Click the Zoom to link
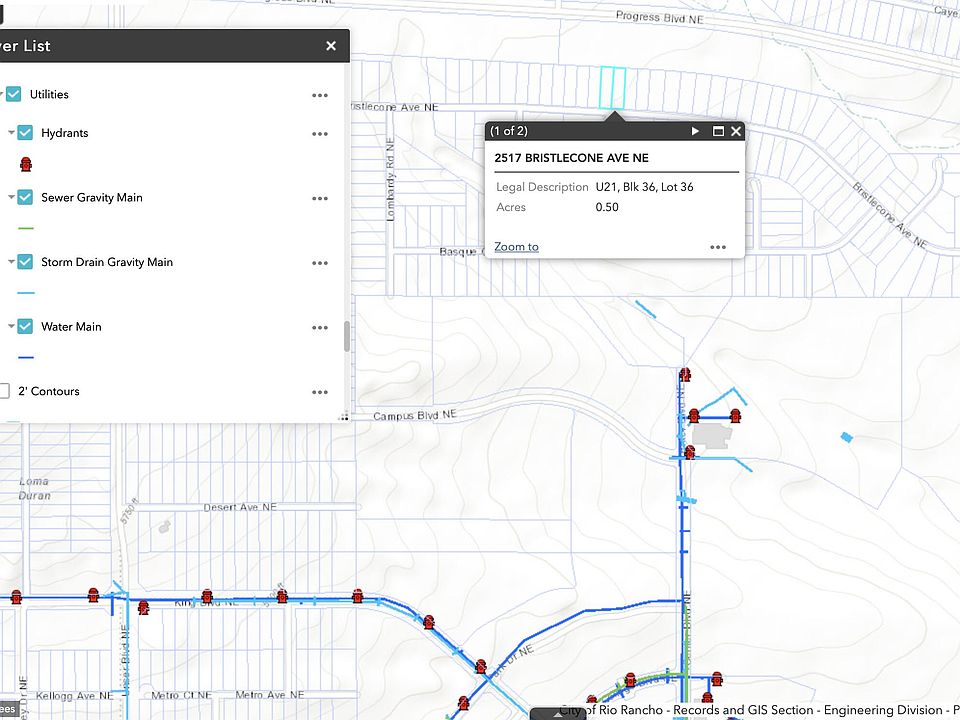960x720 pixels. click(x=516, y=247)
